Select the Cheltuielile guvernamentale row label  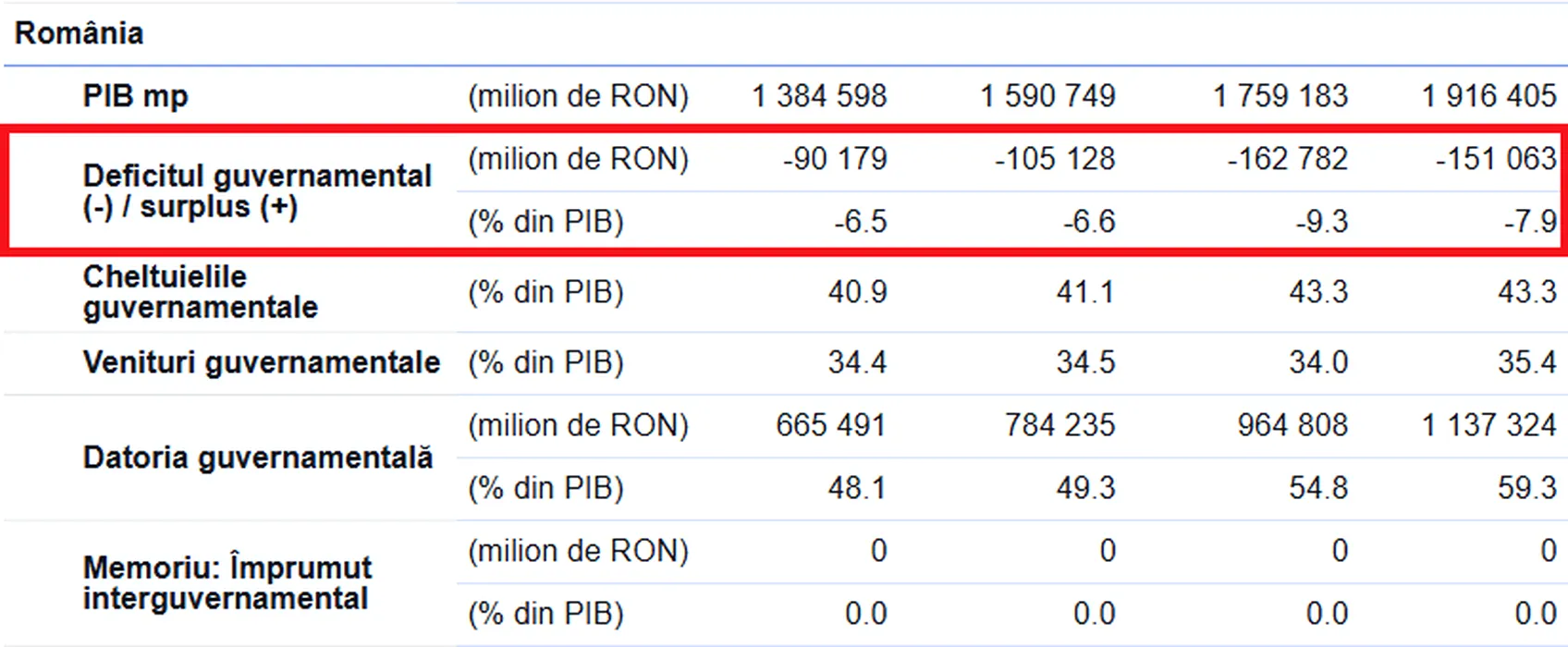click(x=200, y=291)
